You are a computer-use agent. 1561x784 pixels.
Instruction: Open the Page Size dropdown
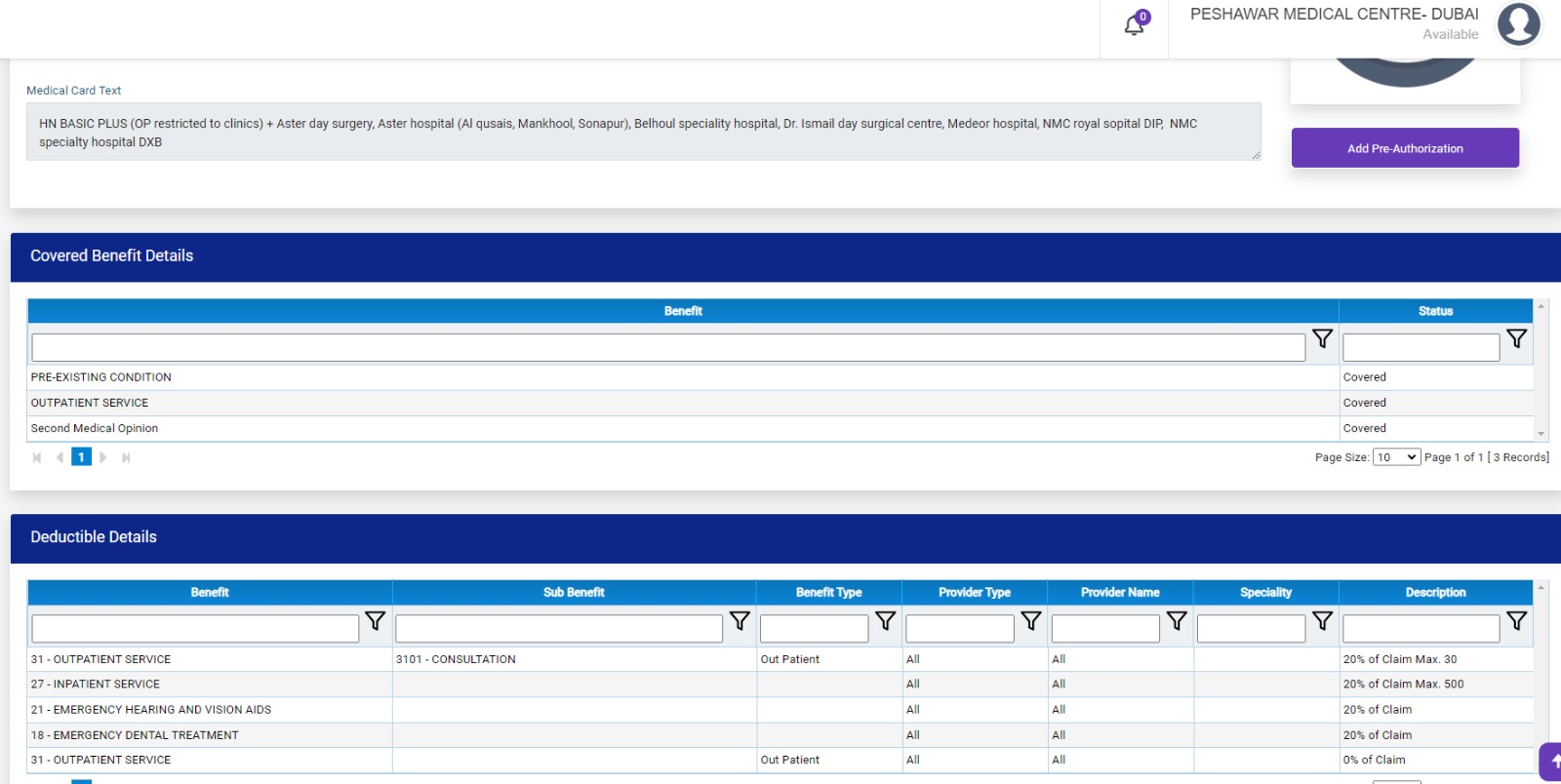point(1396,457)
